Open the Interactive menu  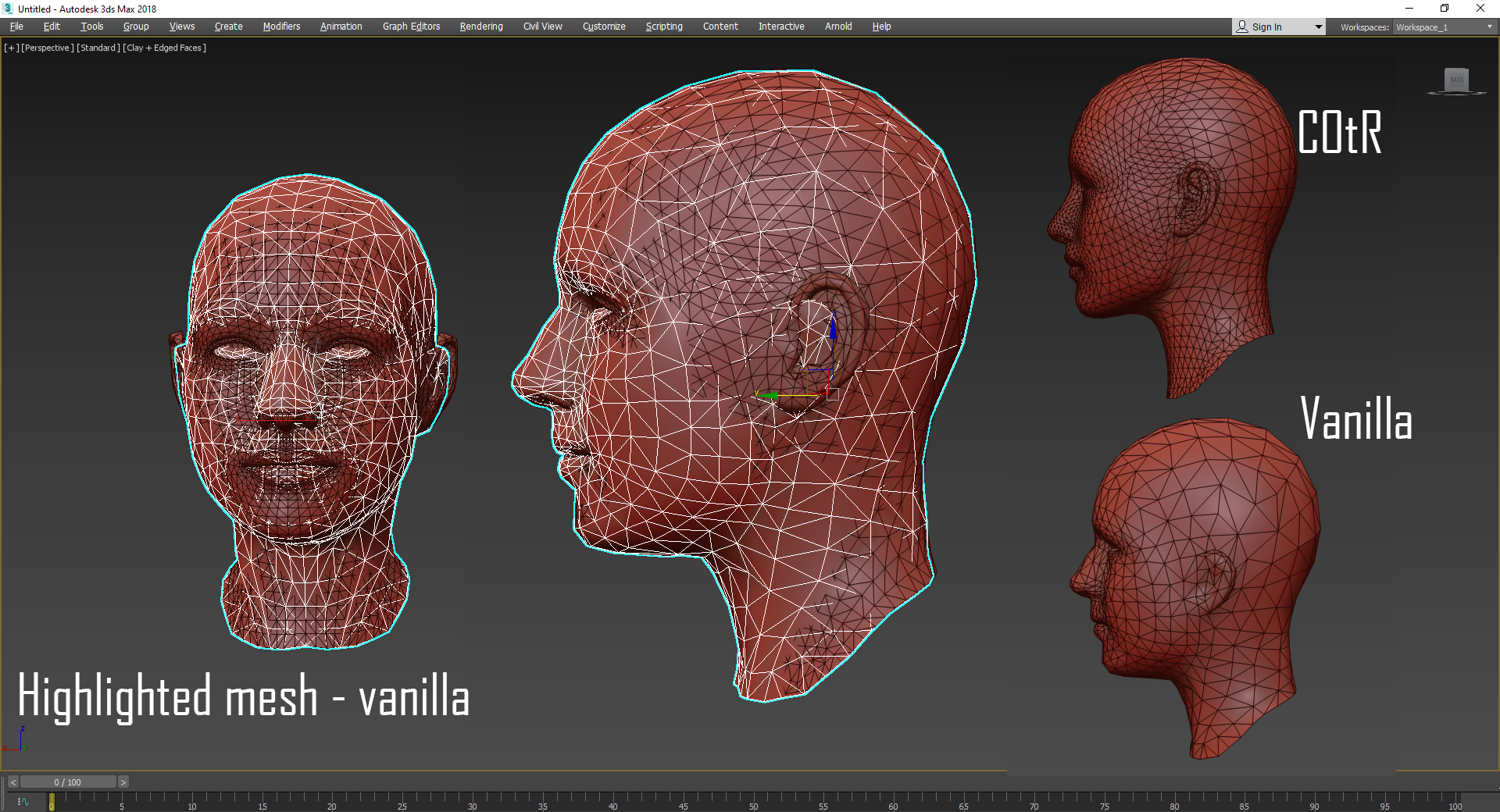point(781,27)
